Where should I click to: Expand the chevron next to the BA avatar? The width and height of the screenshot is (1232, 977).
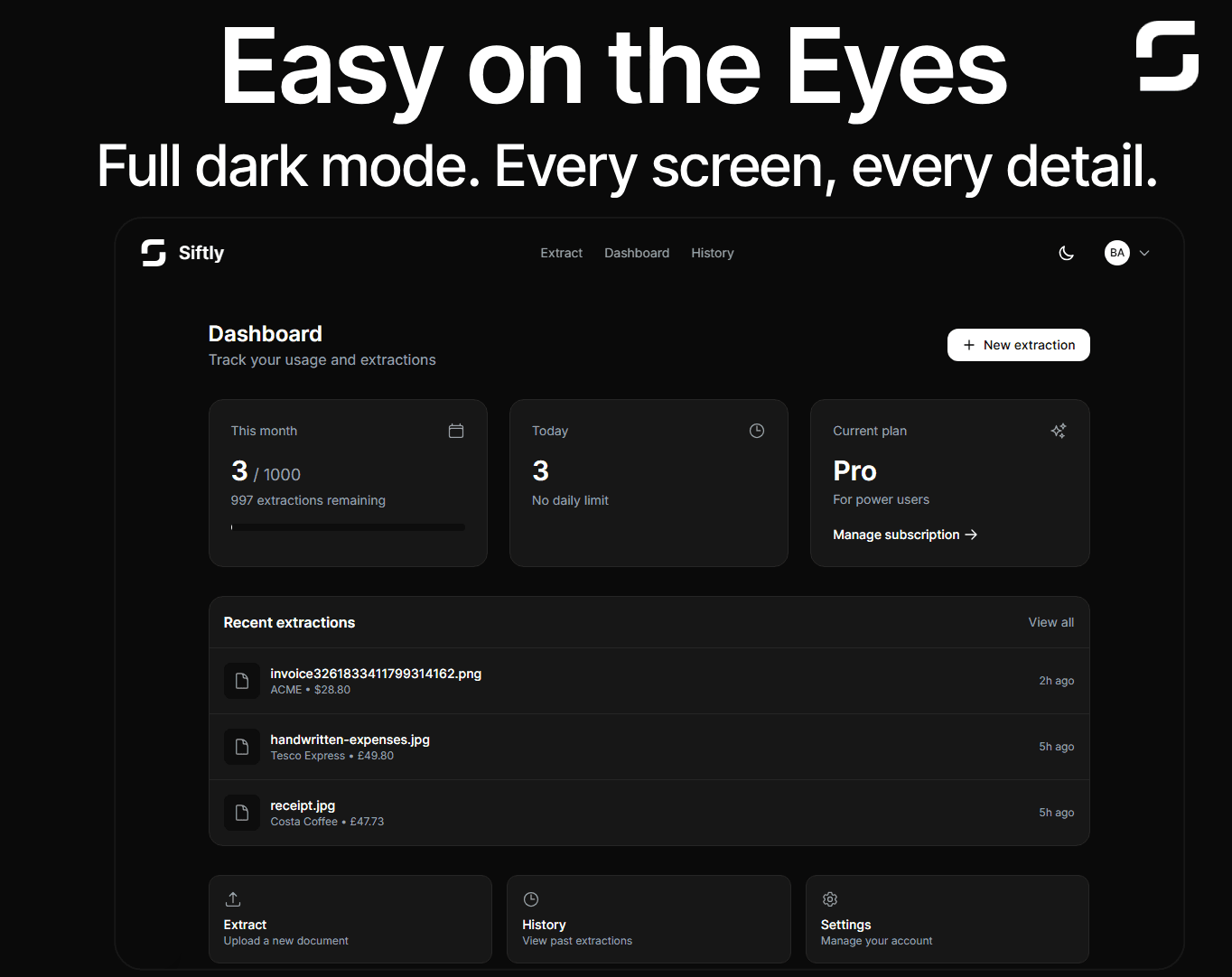click(1144, 253)
